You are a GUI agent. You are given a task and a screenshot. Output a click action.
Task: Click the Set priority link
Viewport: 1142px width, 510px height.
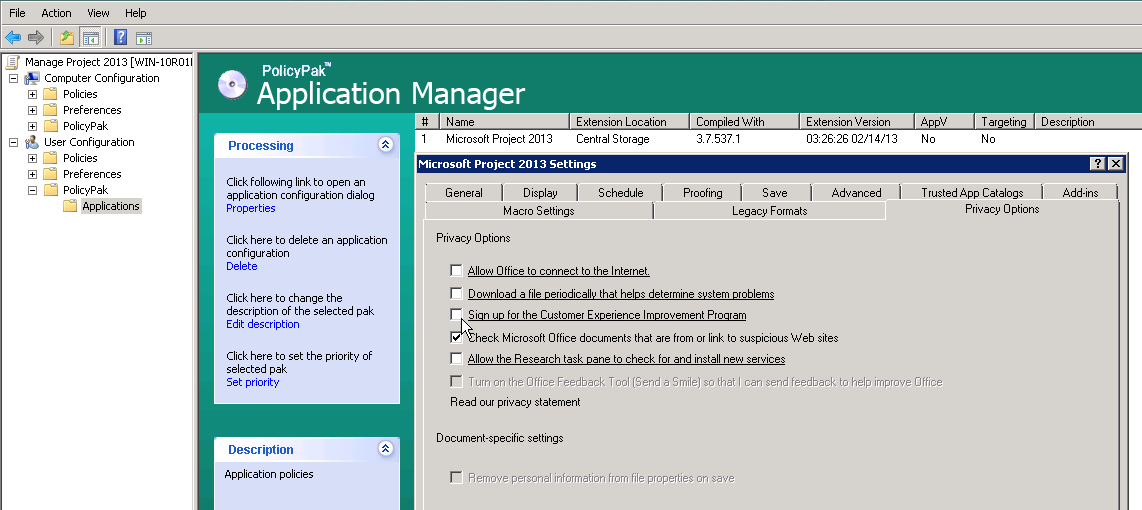253,382
